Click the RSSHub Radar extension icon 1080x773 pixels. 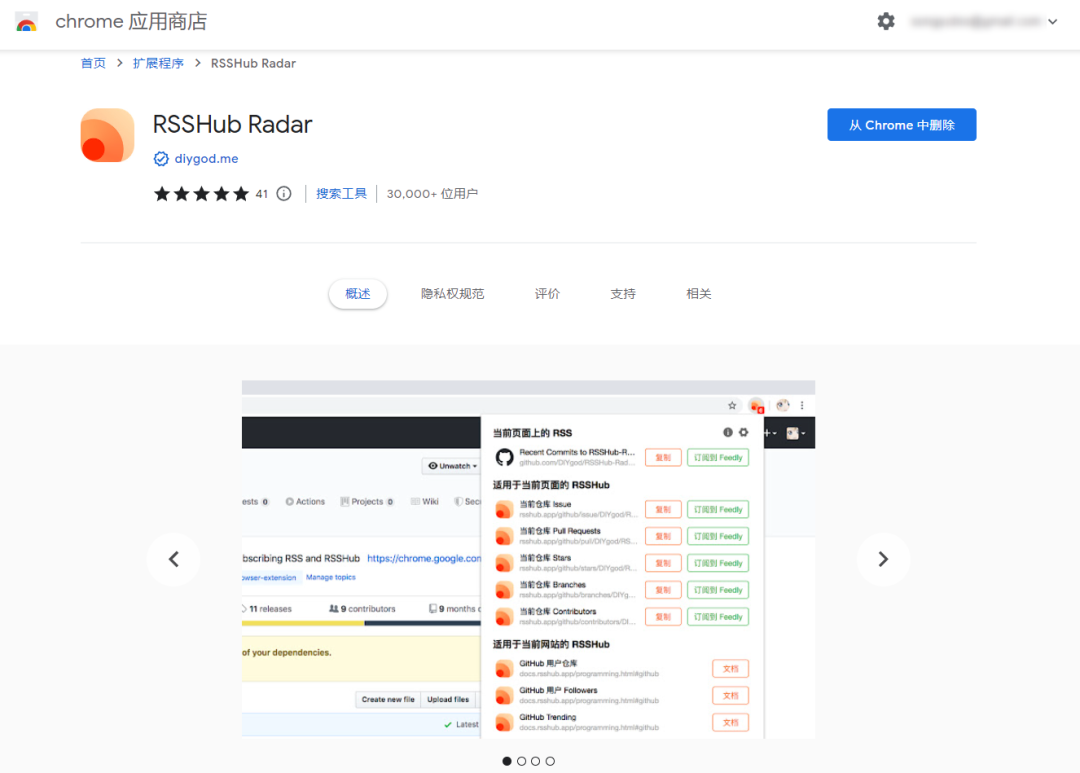[x=107, y=134]
